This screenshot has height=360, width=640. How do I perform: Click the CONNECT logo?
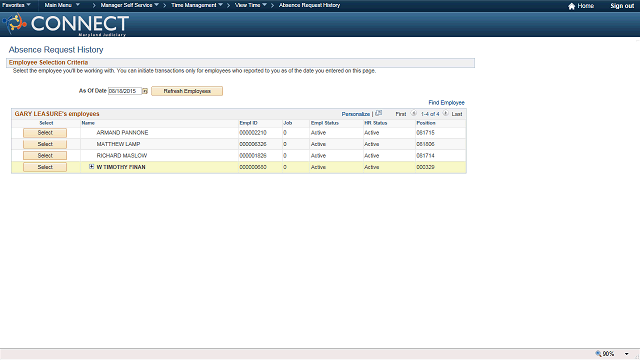66,24
